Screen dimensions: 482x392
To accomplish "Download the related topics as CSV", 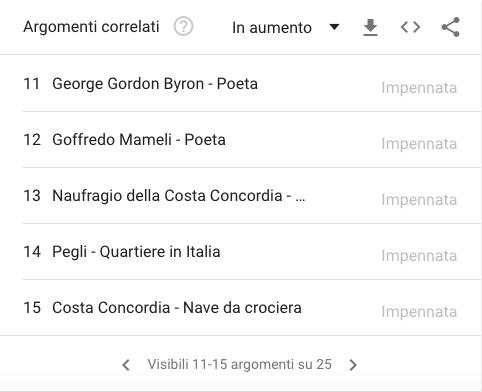I will coord(370,27).
